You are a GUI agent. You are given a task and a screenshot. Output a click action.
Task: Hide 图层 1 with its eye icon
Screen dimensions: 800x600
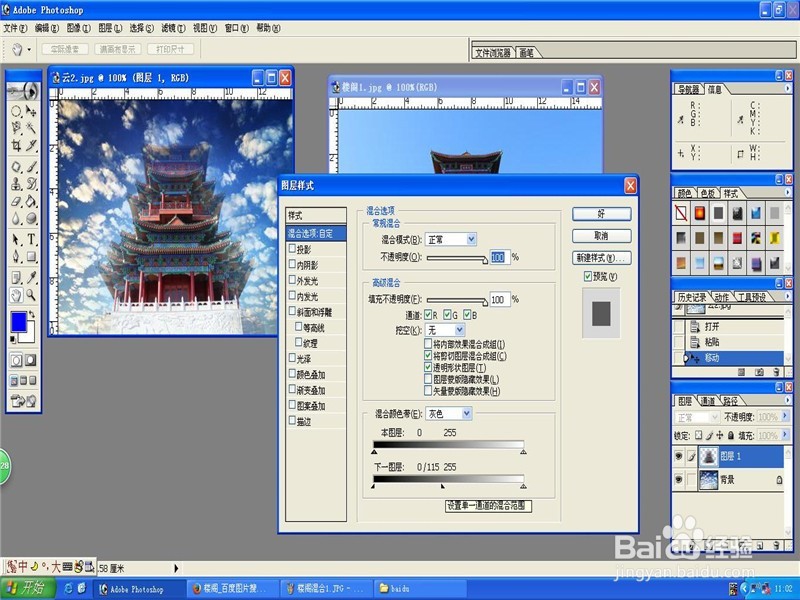[679, 456]
